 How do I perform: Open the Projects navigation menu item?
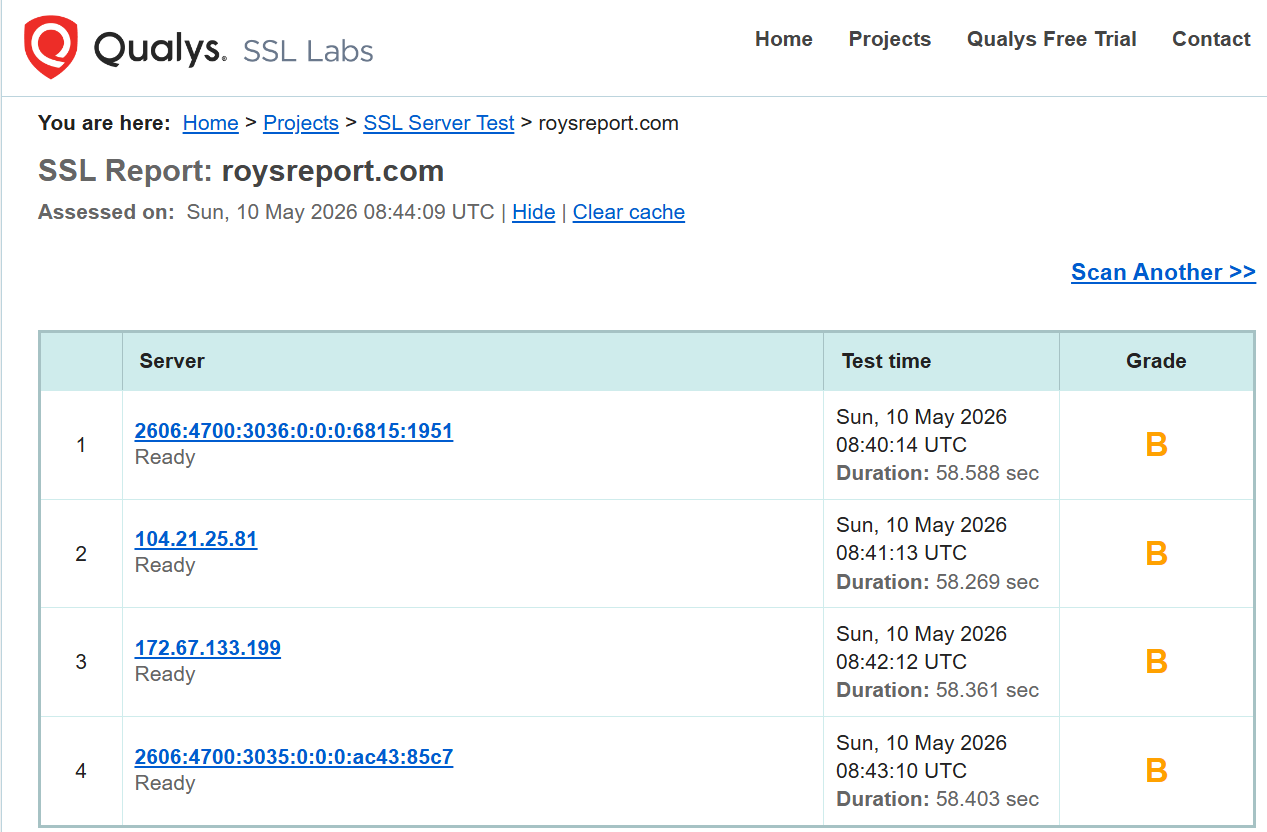[889, 39]
